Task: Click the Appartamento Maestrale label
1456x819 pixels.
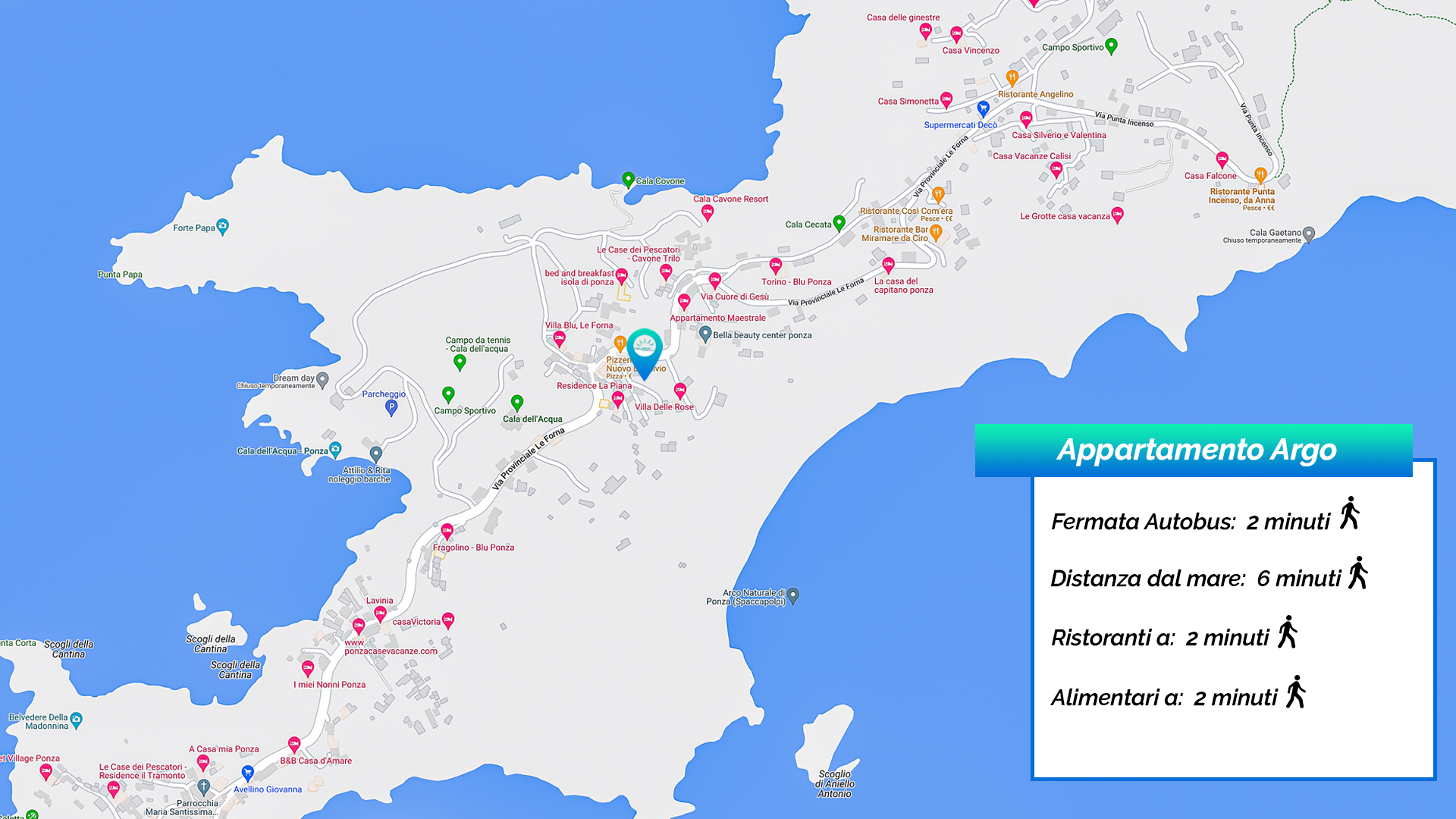Action: (x=717, y=318)
